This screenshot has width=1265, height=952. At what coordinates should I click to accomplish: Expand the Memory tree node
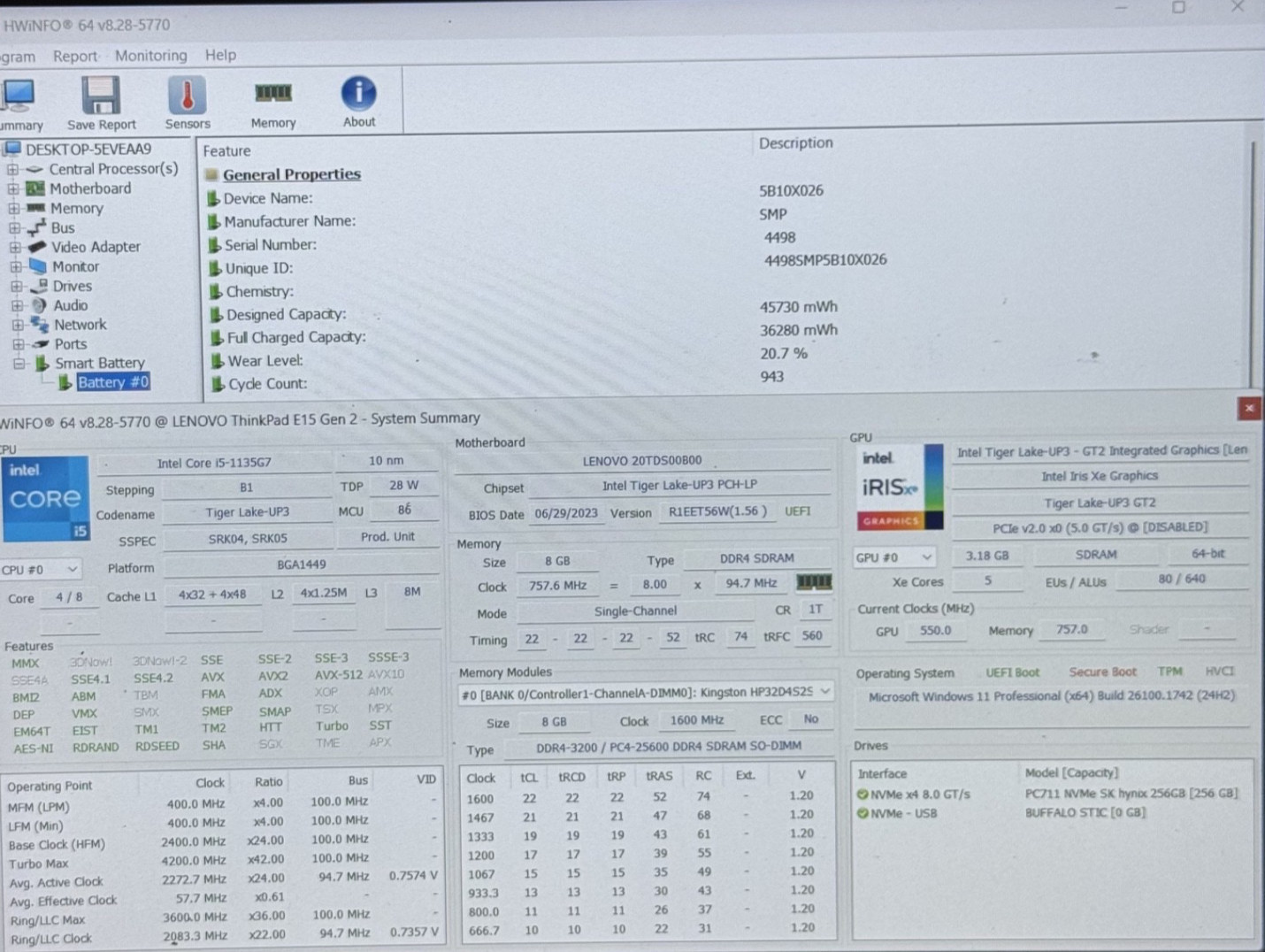[x=13, y=208]
